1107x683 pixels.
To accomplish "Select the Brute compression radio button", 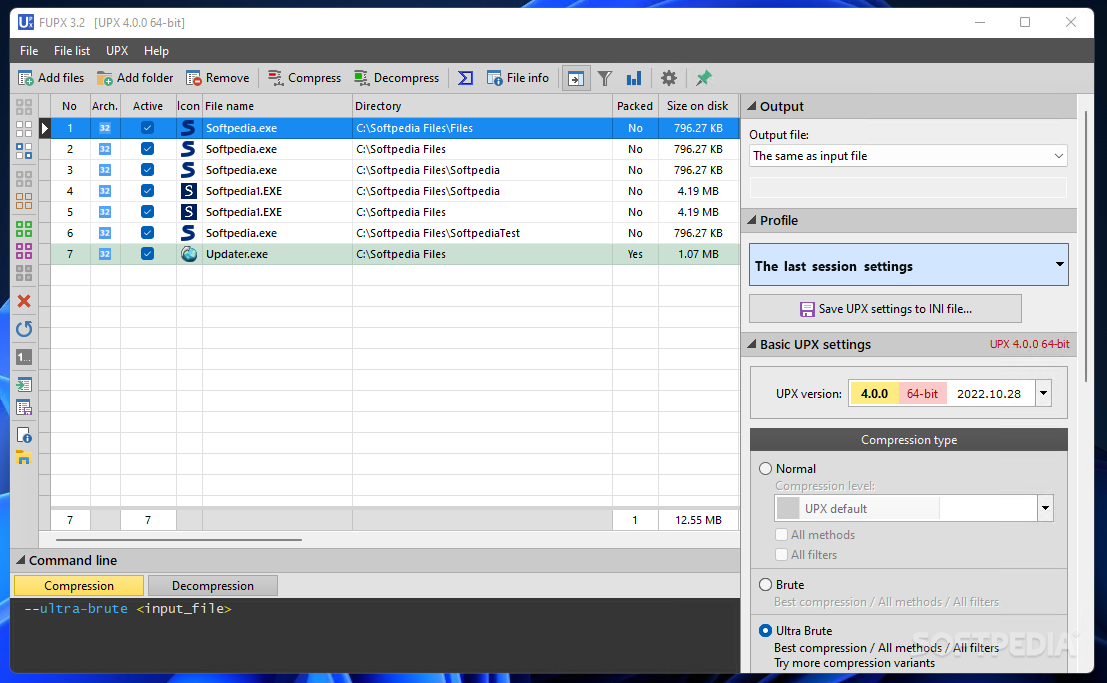I will click(x=765, y=584).
